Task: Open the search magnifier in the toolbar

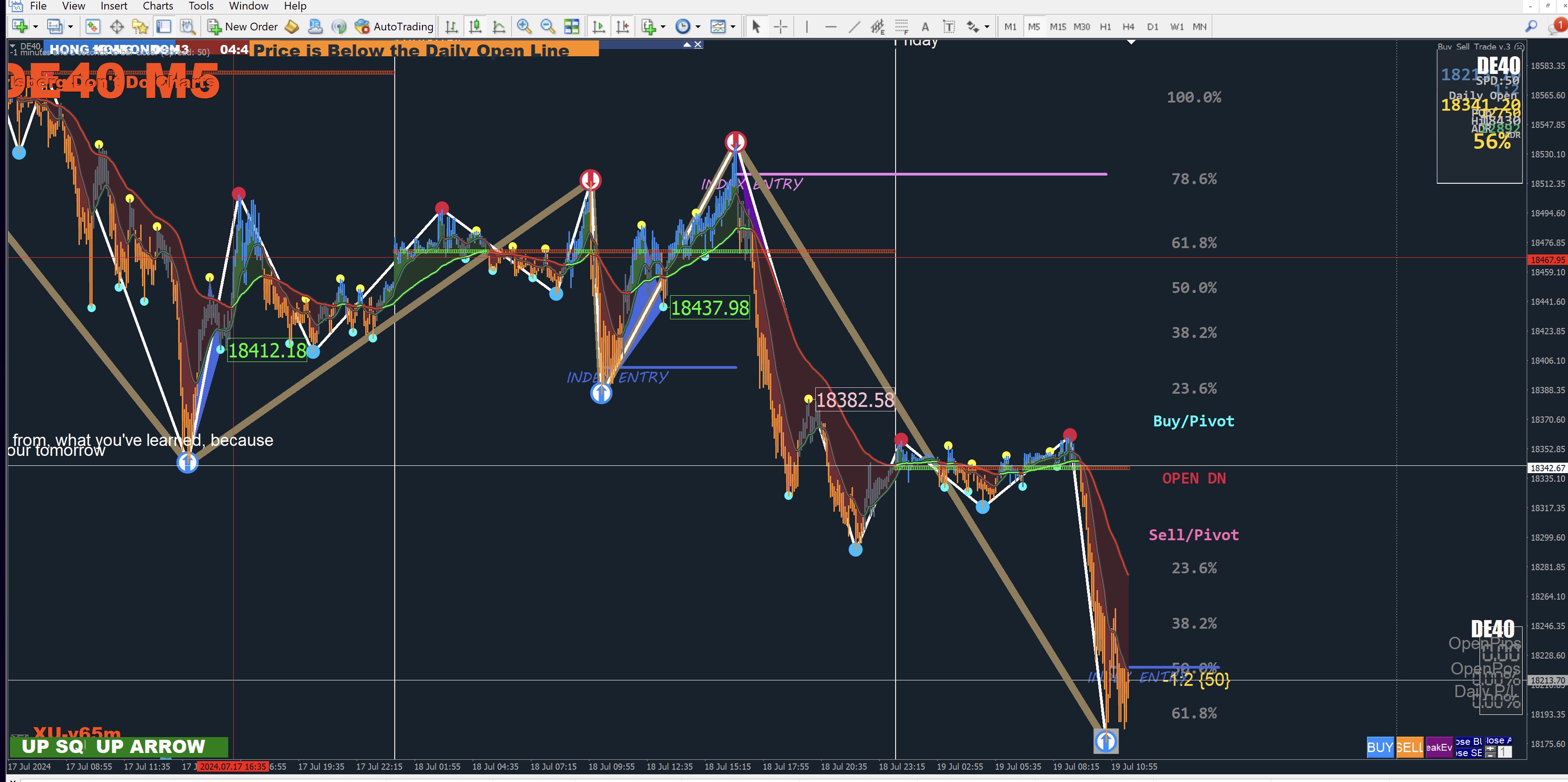Action: pyautogui.click(x=1531, y=27)
